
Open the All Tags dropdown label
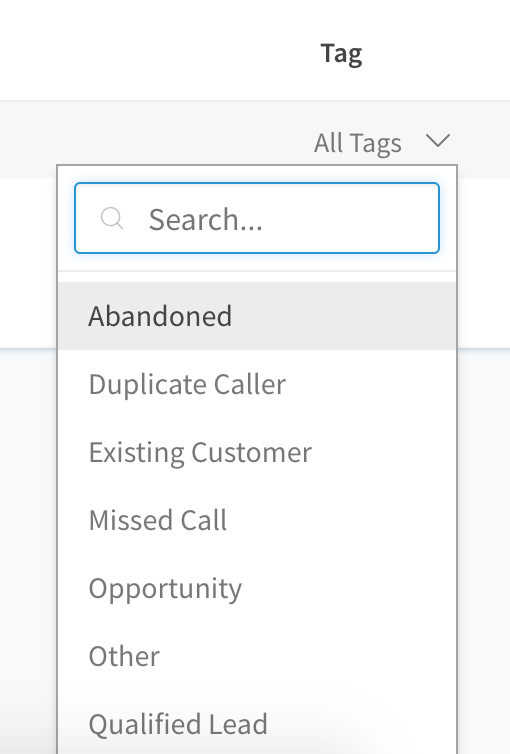(x=358, y=143)
